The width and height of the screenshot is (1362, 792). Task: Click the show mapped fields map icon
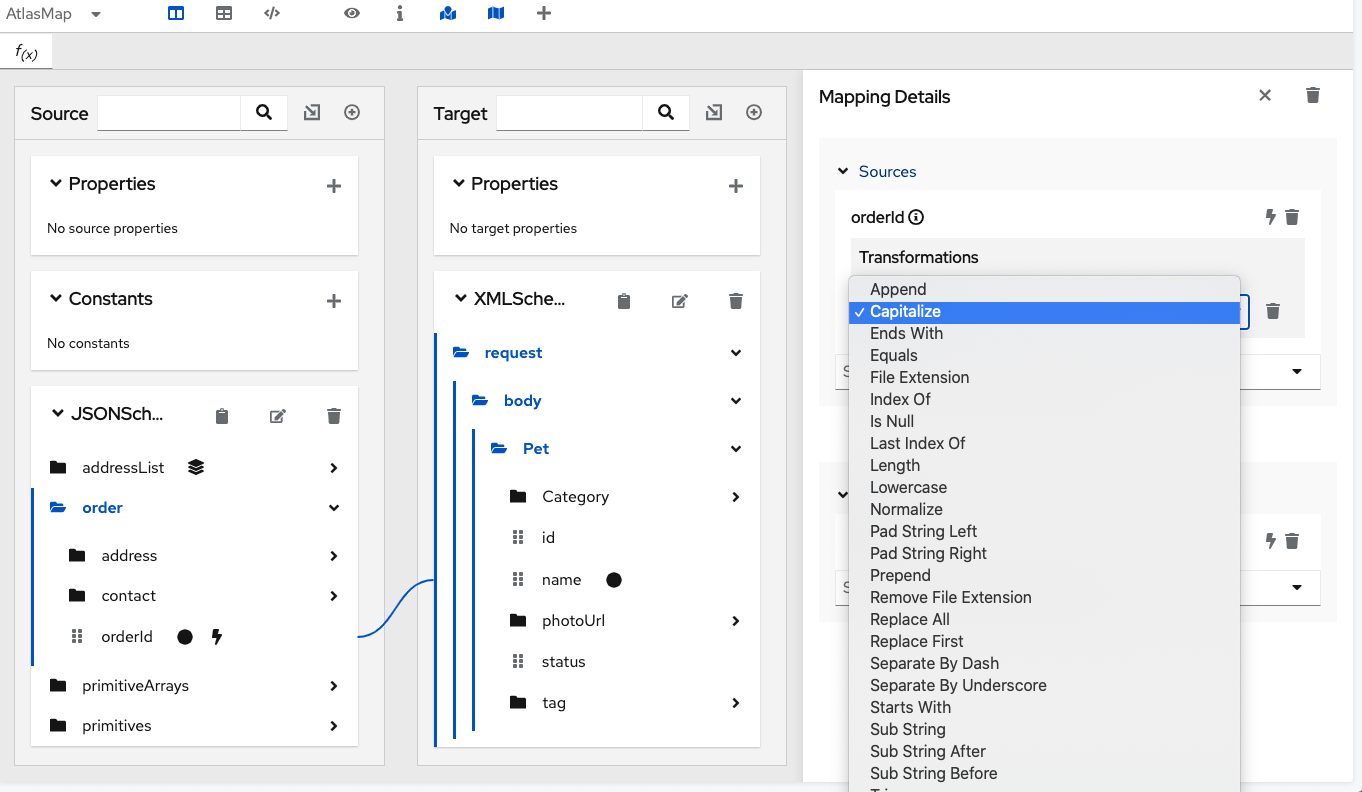(x=447, y=13)
